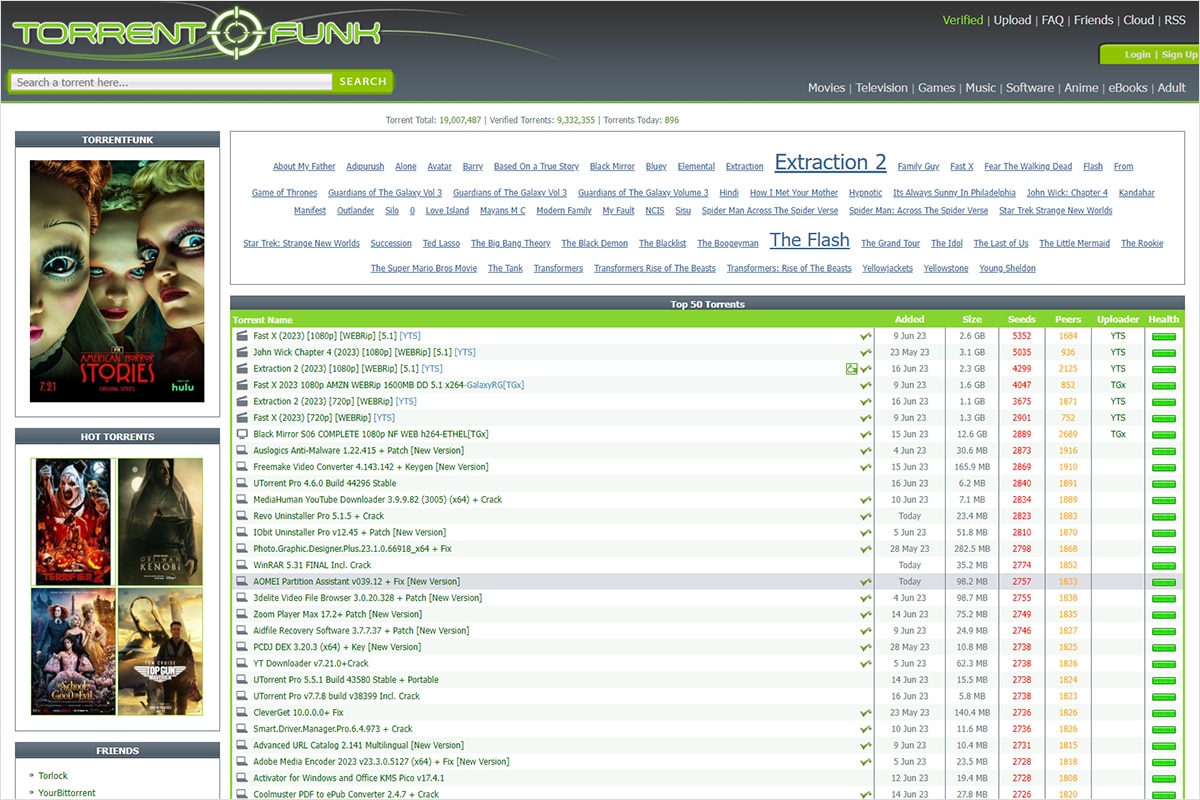Open the Torlock friend link
1200x800 pixels.
(53, 776)
